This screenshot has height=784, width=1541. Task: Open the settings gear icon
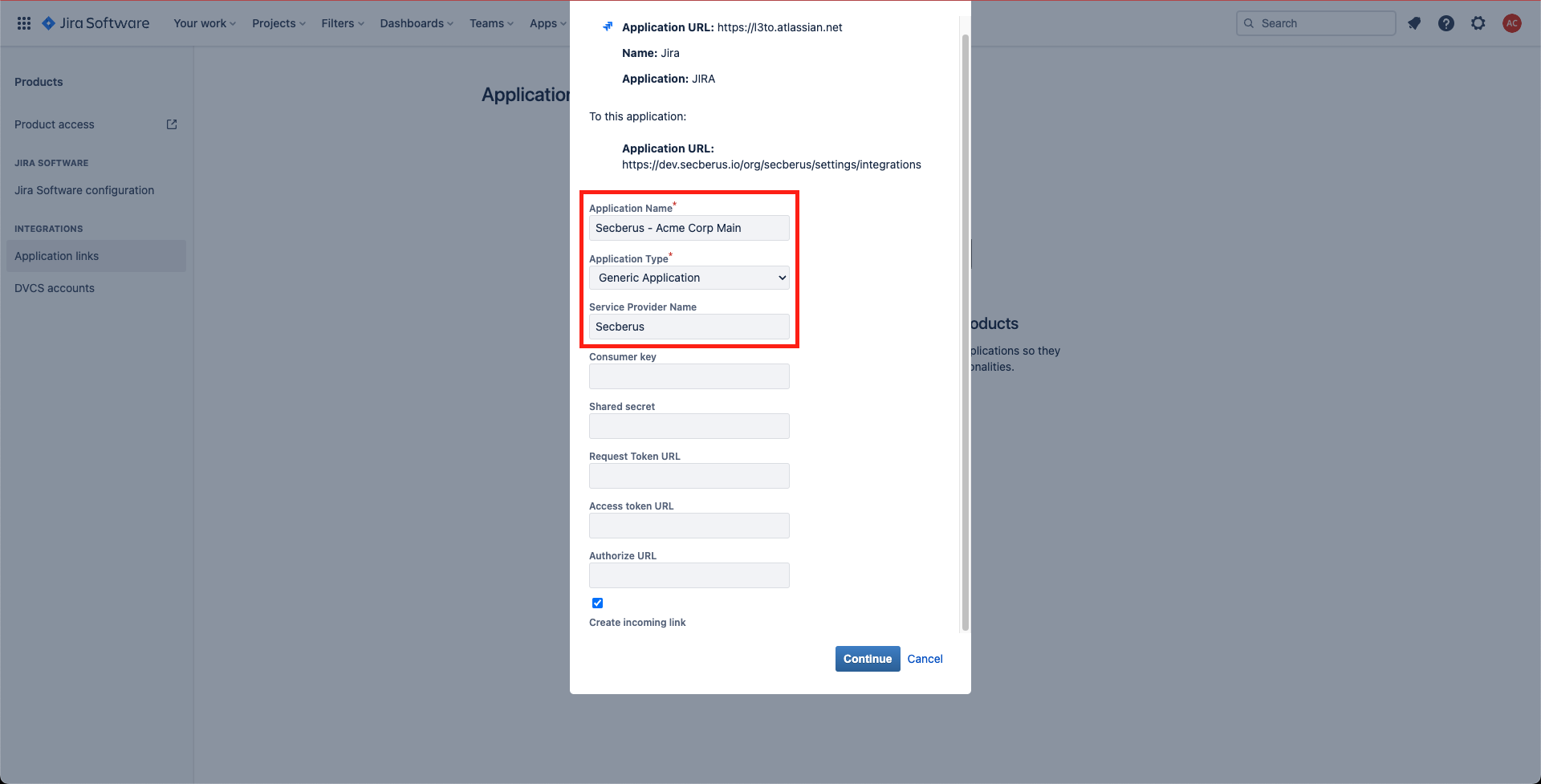[1478, 23]
